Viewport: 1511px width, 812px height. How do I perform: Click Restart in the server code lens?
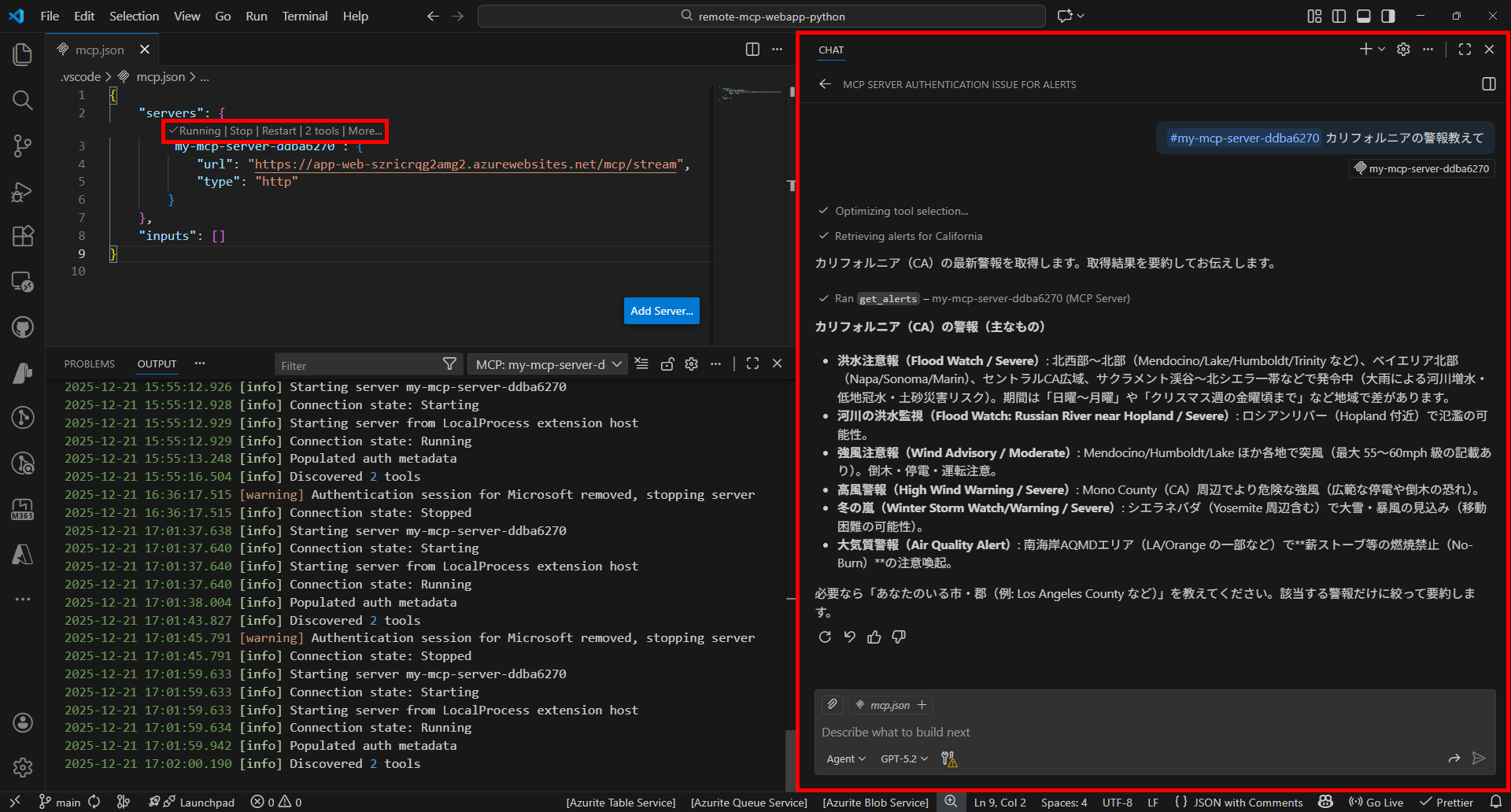(279, 131)
